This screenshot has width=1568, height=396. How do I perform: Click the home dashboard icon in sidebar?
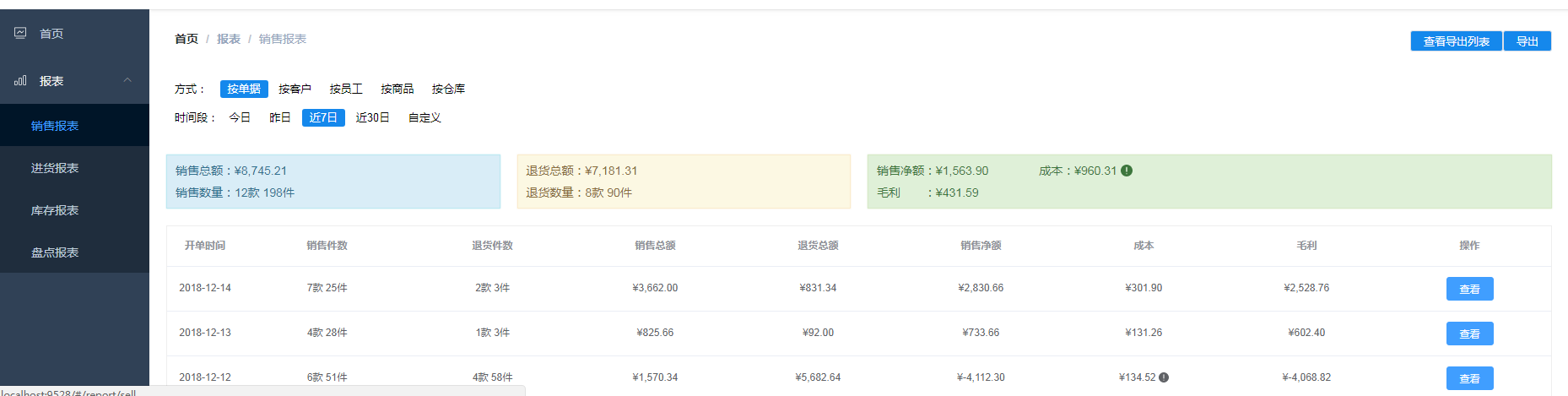click(x=20, y=33)
